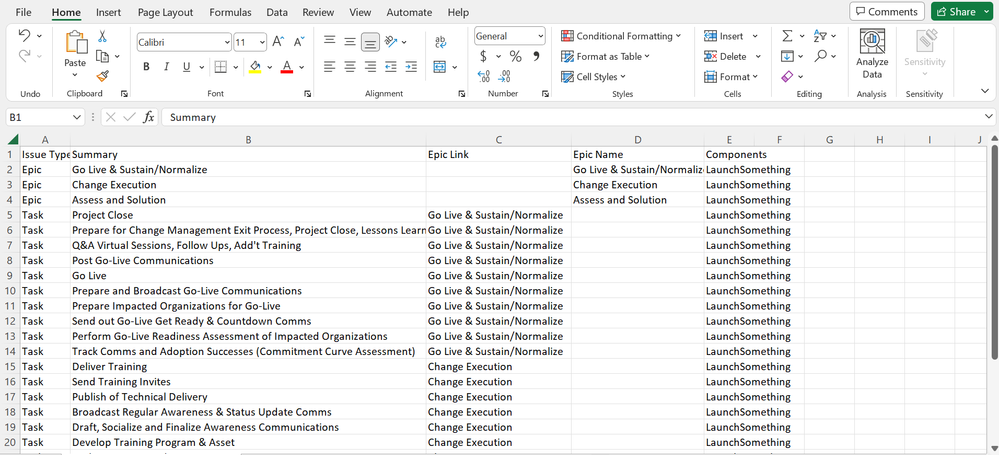Click the Borders icon
This screenshot has width=999, height=455.
click(x=220, y=67)
